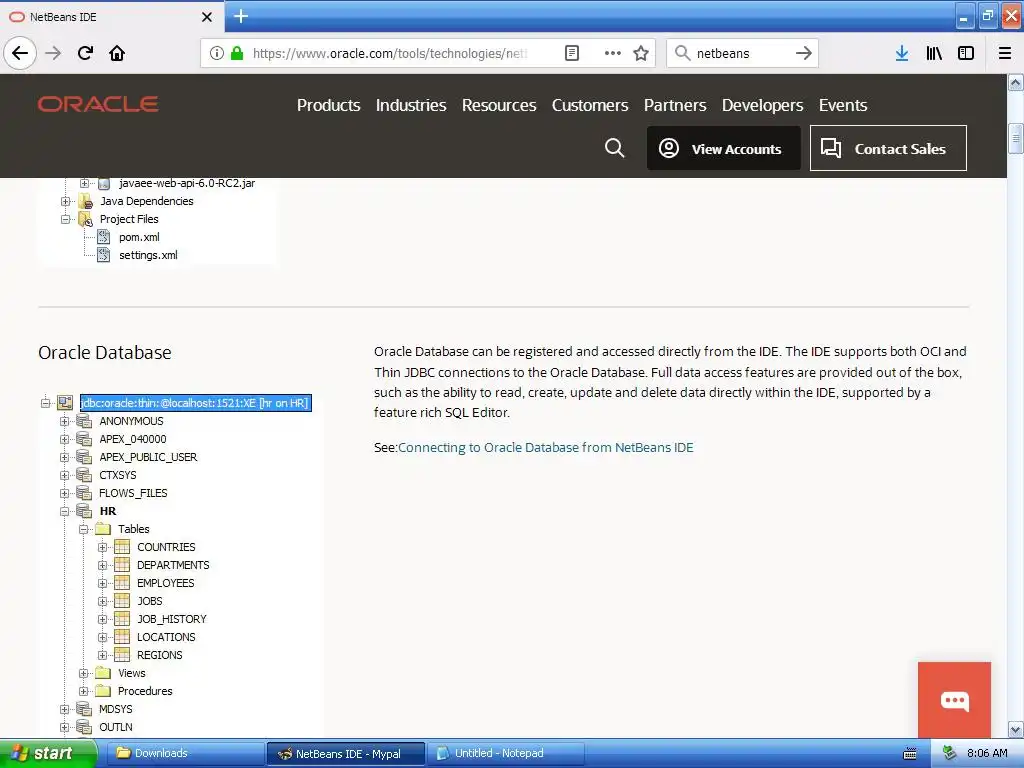Image resolution: width=1024 pixels, height=768 pixels.
Task: Click NetBeans IDE - Mypal taskbar button
Action: [x=346, y=753]
